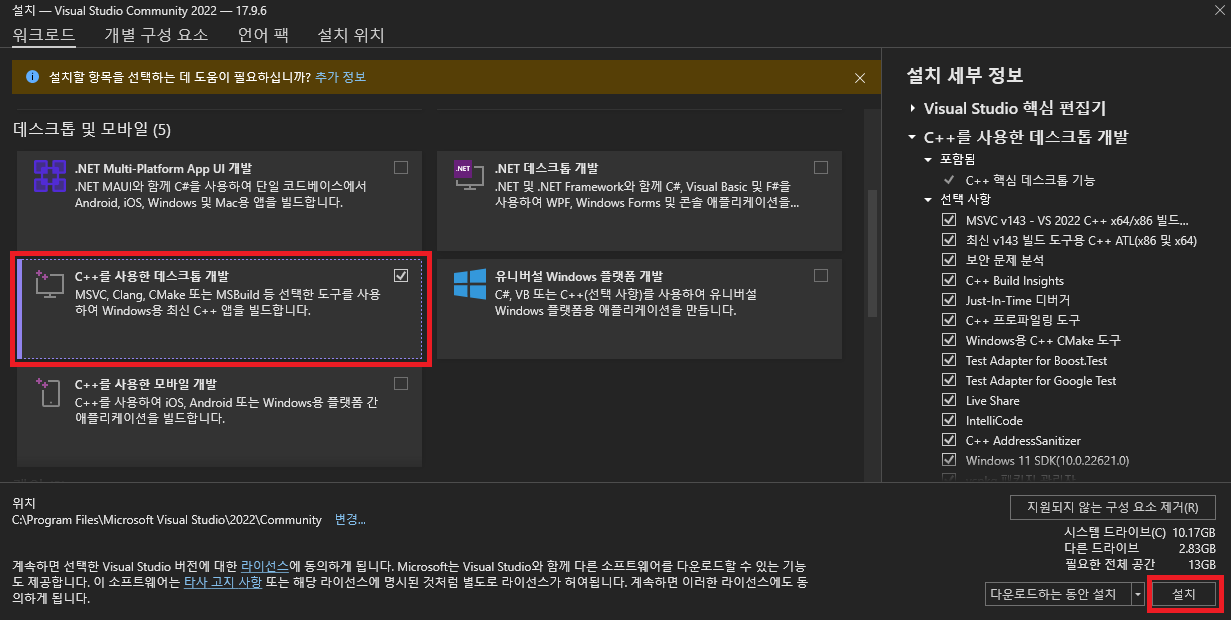
Task: Open the install mode dropdown arrow
Action: (x=1138, y=594)
